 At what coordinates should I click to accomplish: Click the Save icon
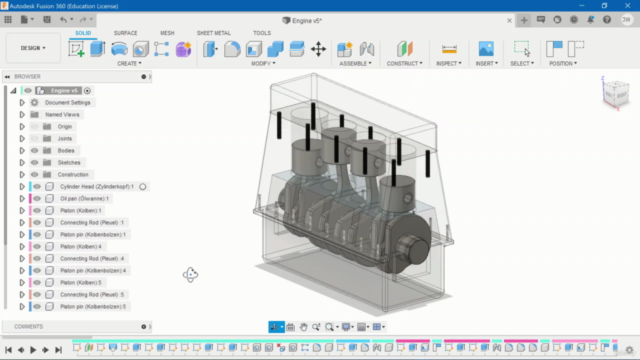47,20
